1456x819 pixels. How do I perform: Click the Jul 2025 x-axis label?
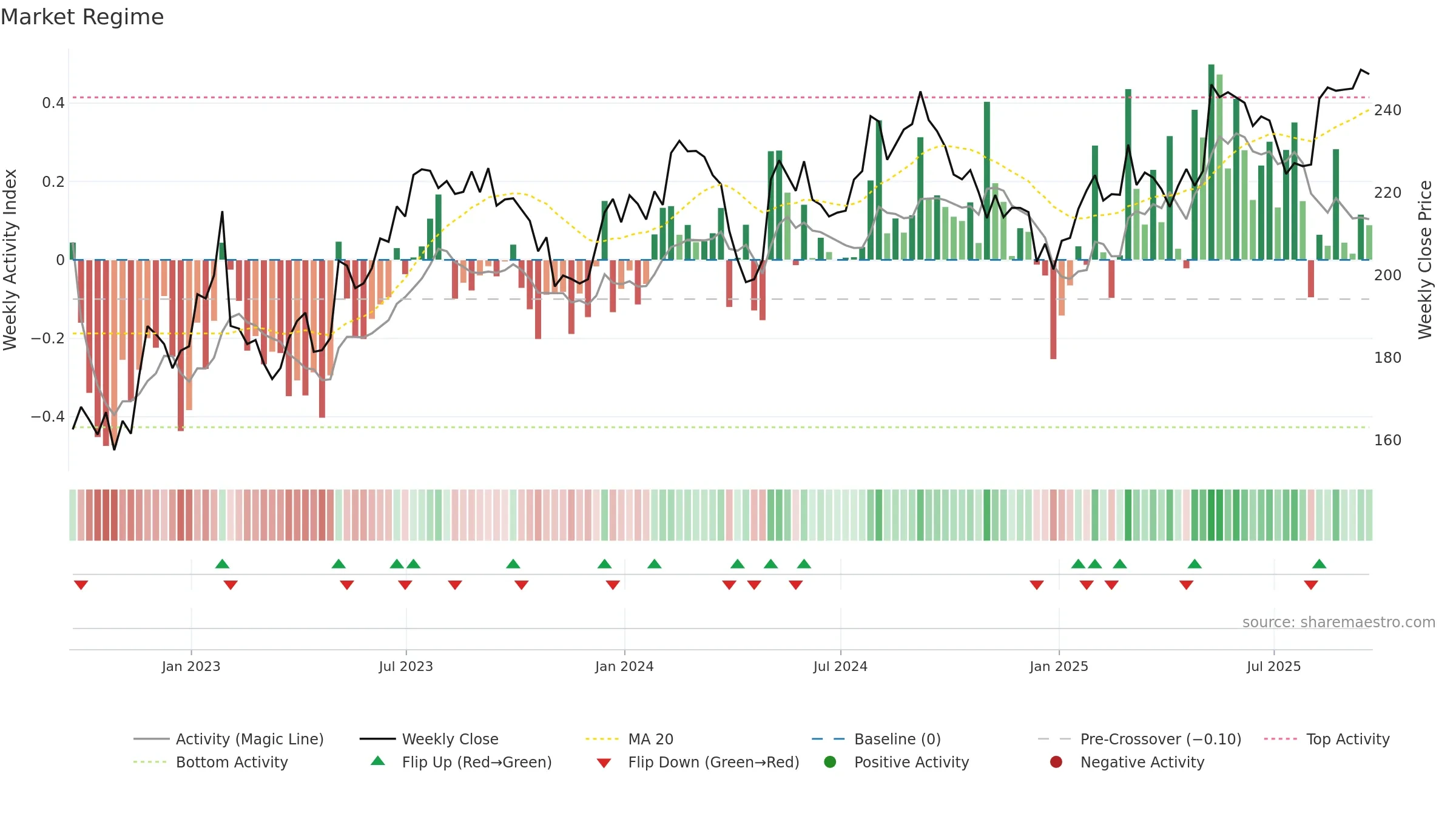click(x=1274, y=666)
